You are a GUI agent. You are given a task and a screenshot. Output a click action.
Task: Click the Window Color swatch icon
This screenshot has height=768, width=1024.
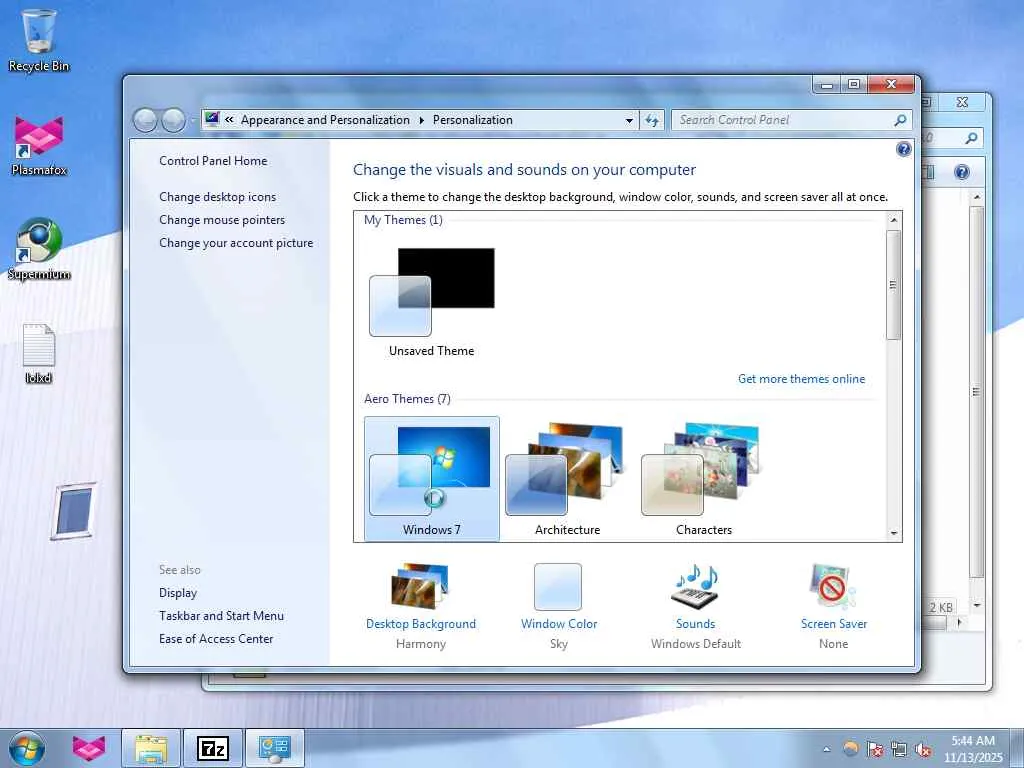[x=558, y=586]
